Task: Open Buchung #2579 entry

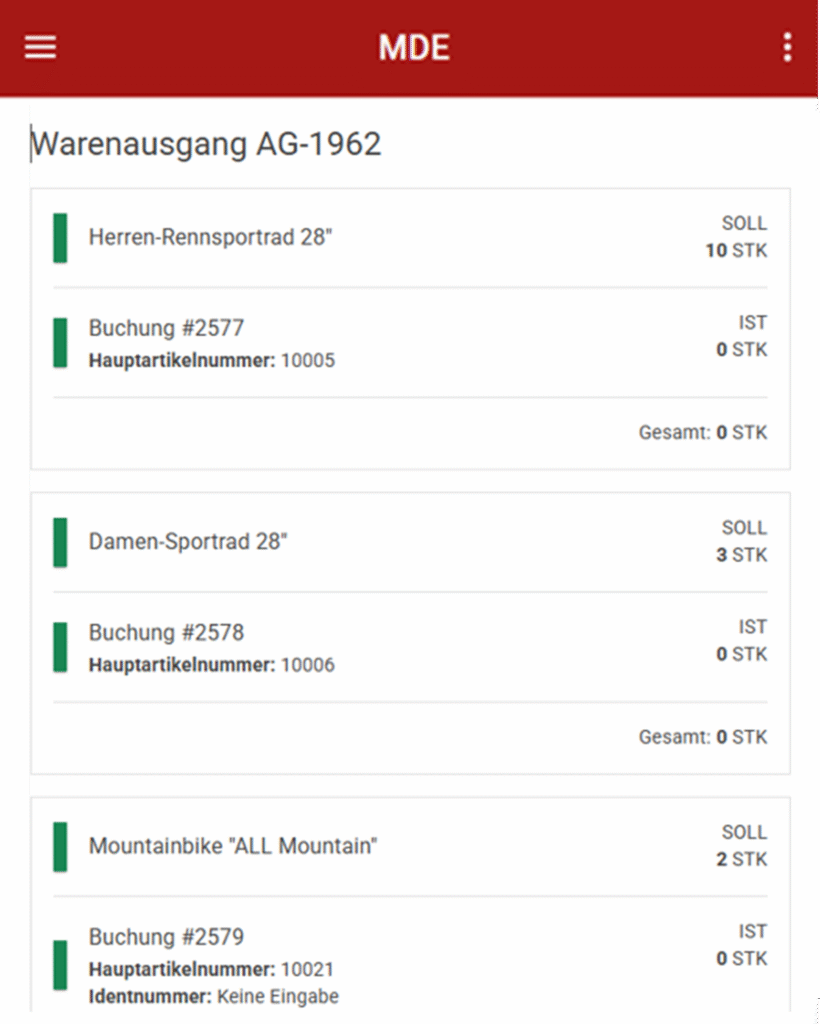Action: pos(166,937)
